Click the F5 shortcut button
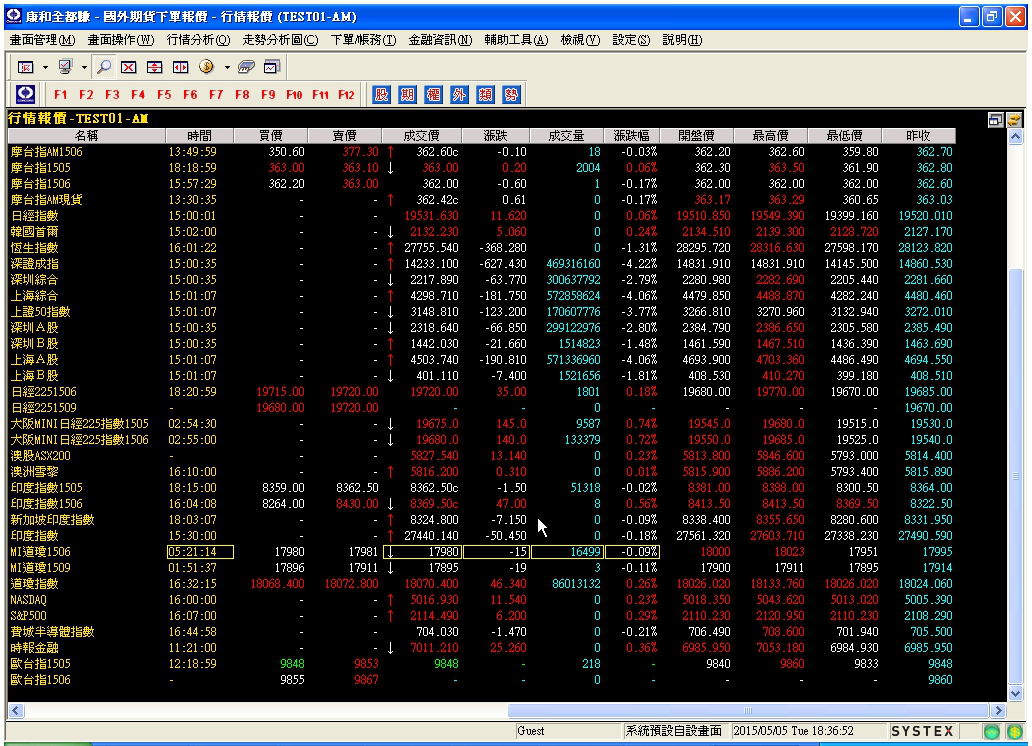 click(x=165, y=95)
